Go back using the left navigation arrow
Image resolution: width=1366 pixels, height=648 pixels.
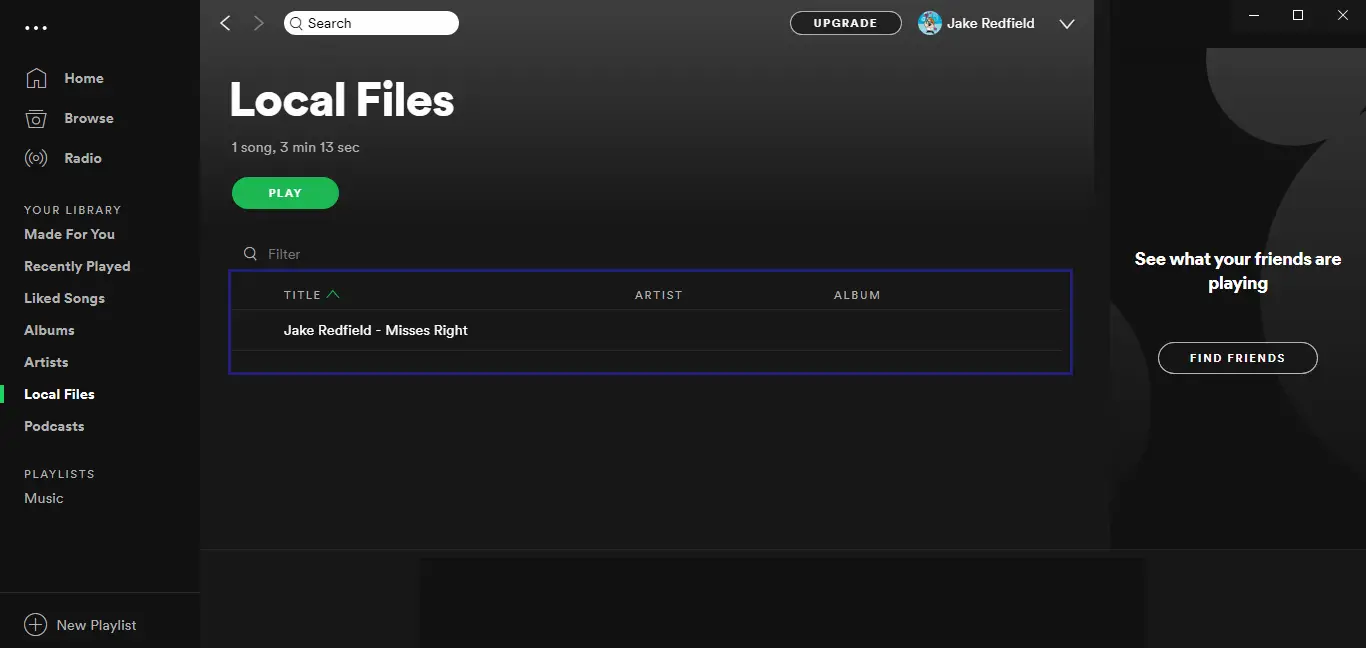(225, 22)
